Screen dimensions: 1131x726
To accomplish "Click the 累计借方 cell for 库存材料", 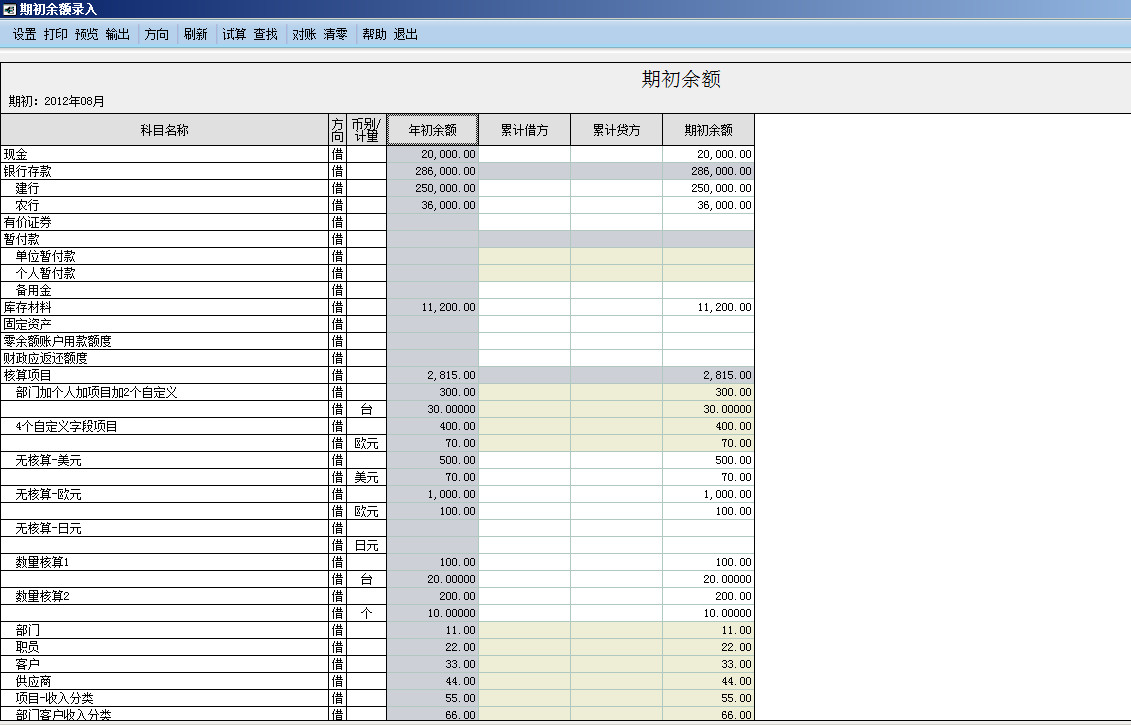I will pos(524,307).
